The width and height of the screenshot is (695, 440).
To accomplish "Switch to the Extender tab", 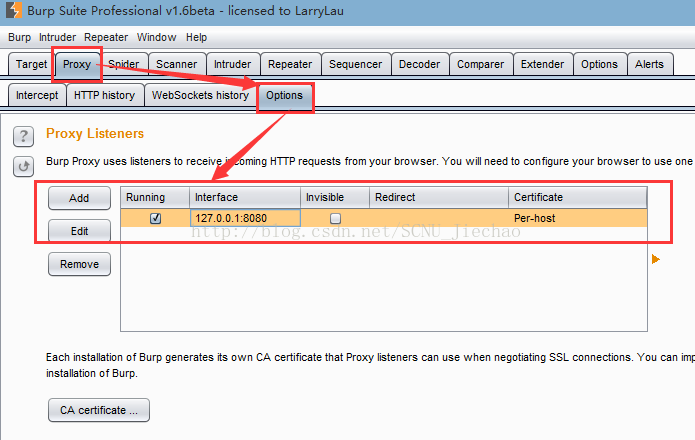I will (543, 64).
